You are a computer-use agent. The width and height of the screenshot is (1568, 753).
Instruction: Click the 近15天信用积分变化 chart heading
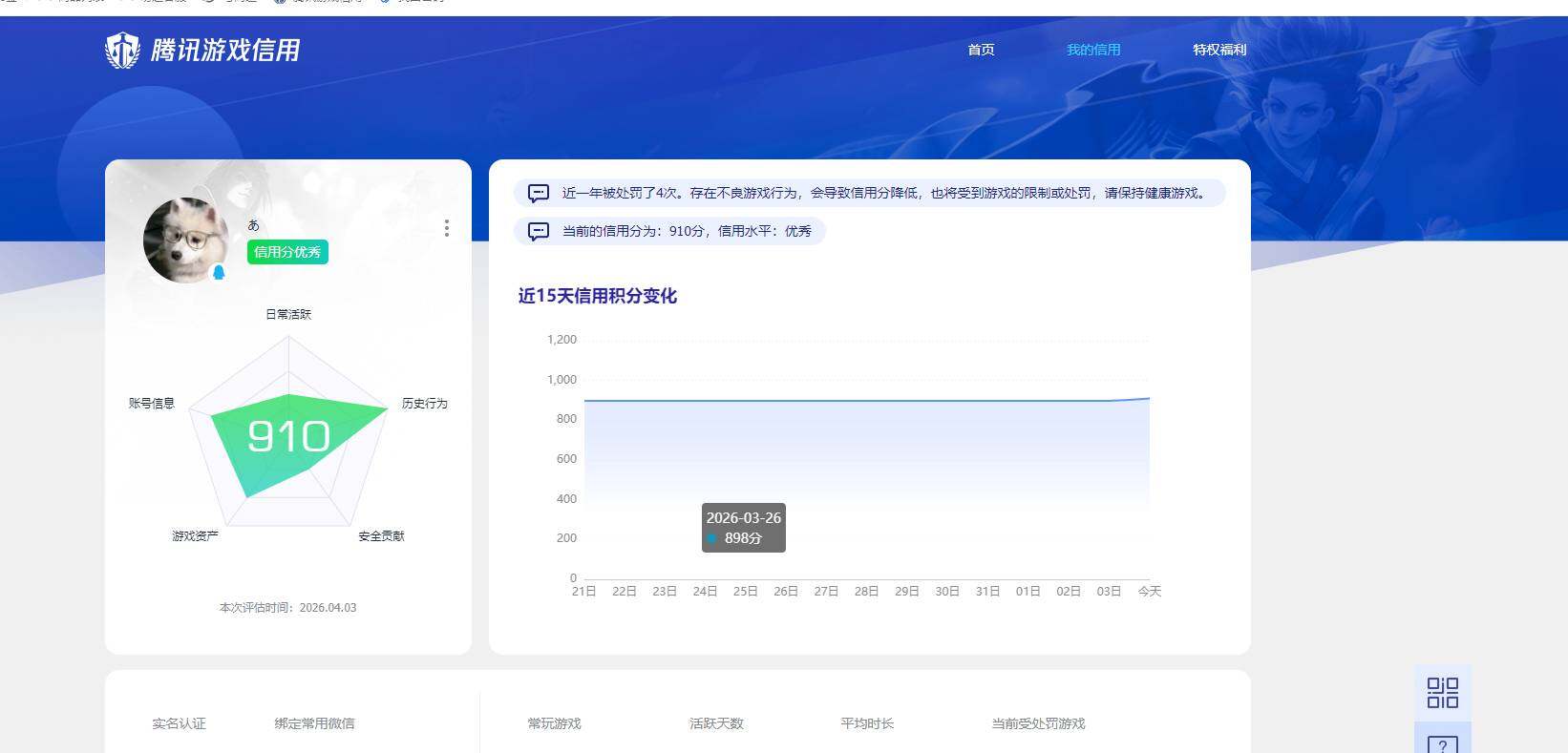pos(598,296)
